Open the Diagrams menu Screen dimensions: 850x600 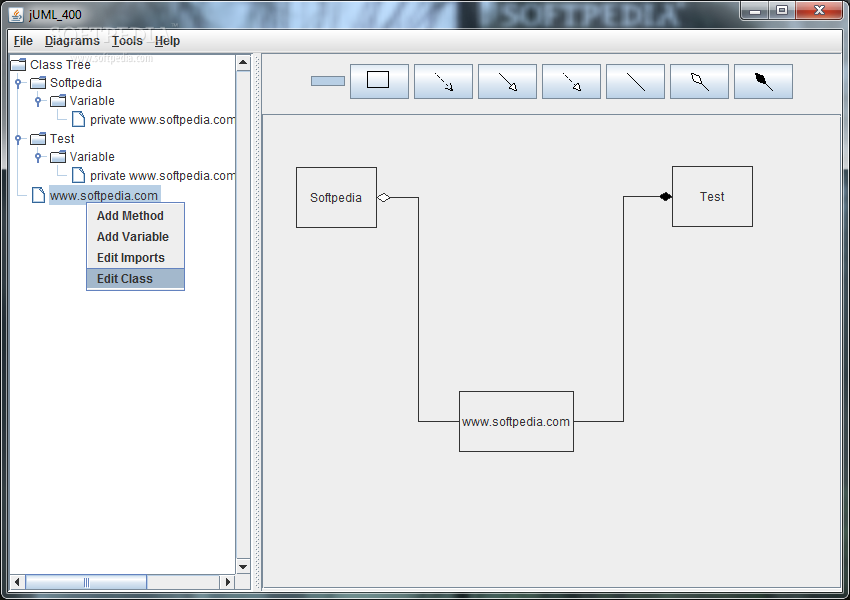click(72, 41)
